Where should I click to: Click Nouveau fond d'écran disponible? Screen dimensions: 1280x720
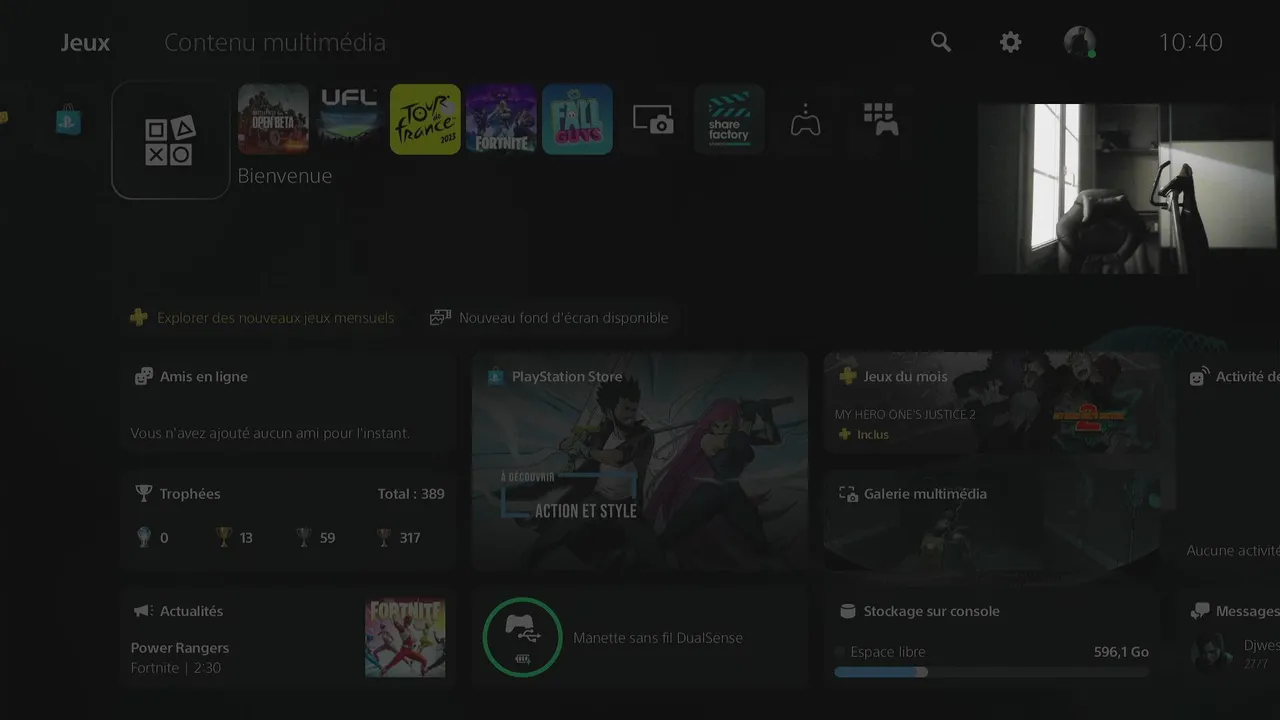pyautogui.click(x=549, y=318)
